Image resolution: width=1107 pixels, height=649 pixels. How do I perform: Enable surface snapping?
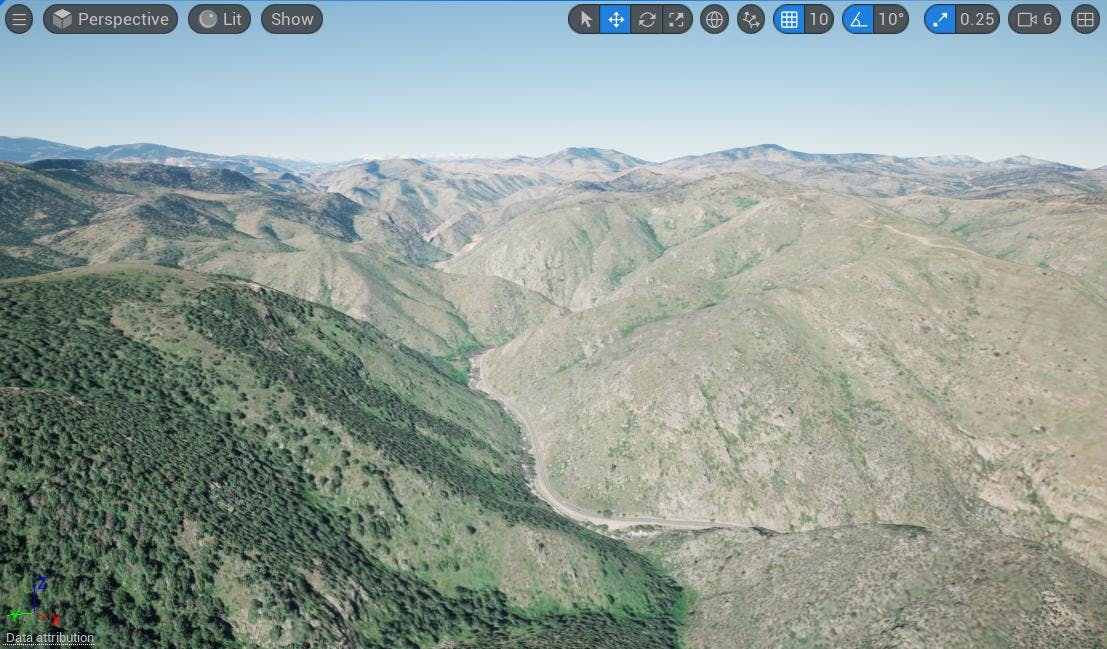[x=750, y=19]
